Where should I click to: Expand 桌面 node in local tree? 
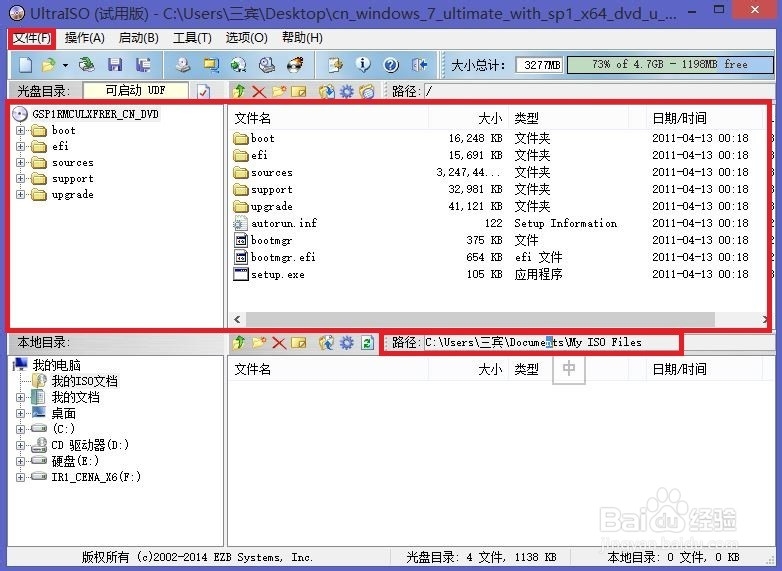click(x=20, y=413)
